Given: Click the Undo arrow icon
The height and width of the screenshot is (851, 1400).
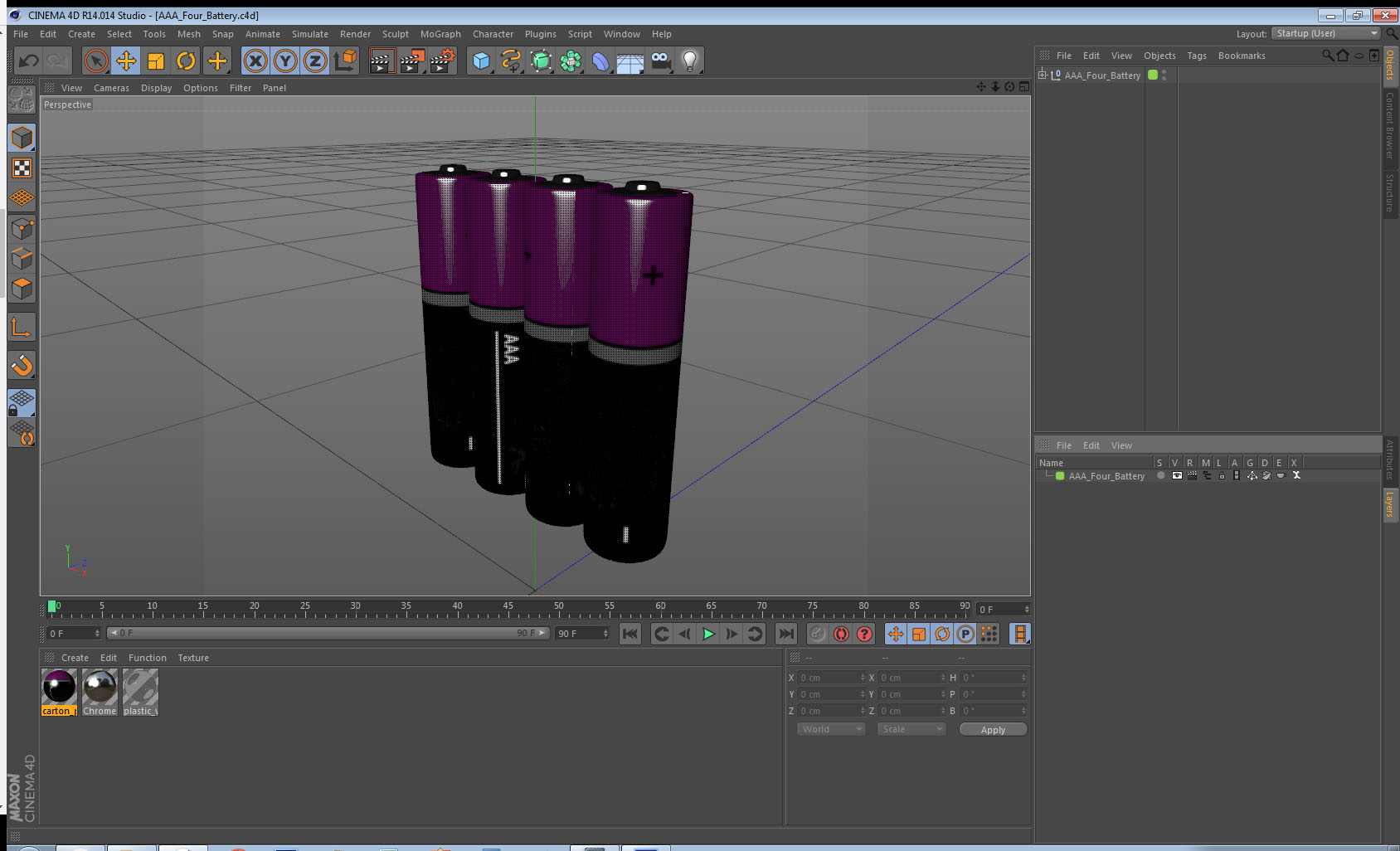Looking at the screenshot, I should tap(29, 61).
